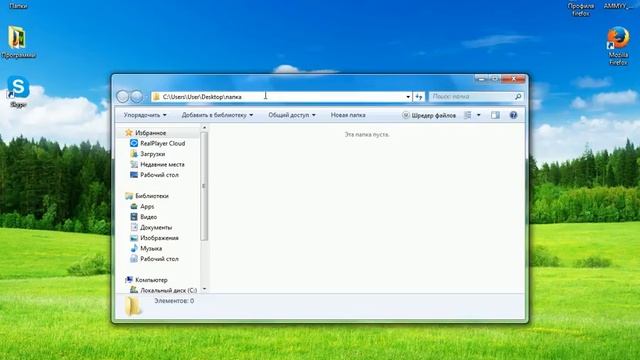The width and height of the screenshot is (640, 360).
Task: Open the view options dropdown arrow
Action: point(478,115)
